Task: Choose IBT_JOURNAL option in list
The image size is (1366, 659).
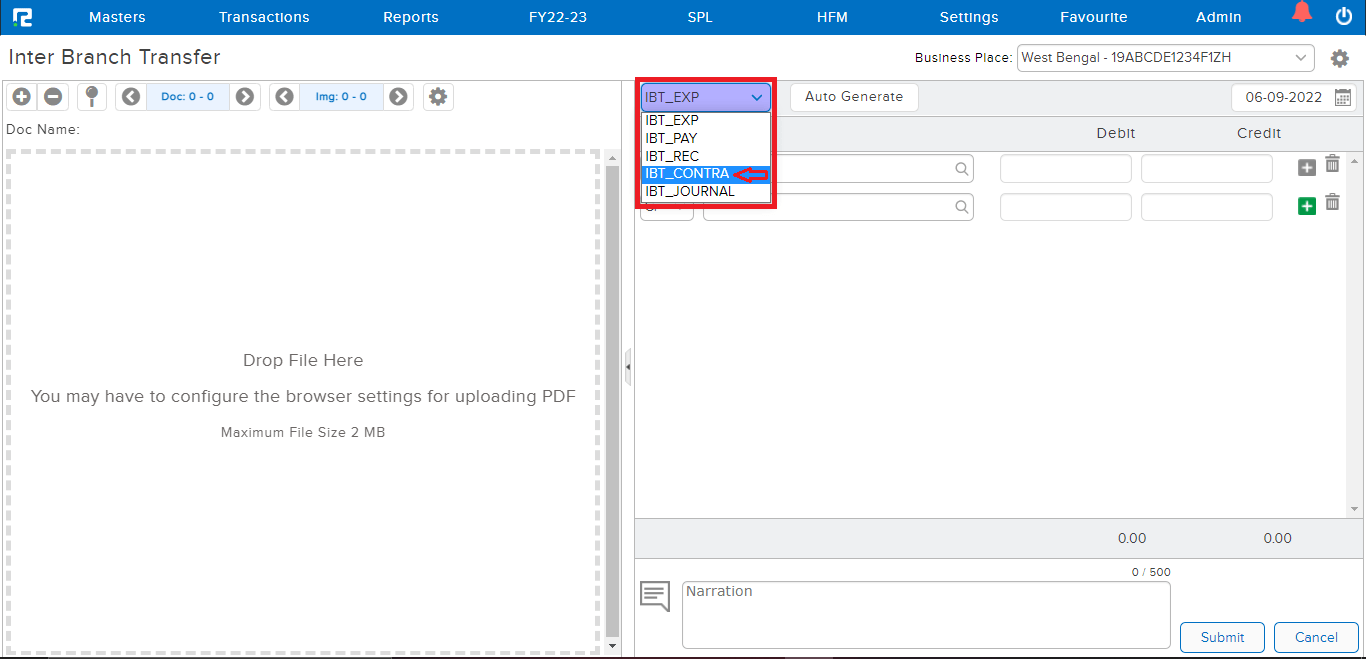Action: 690,192
